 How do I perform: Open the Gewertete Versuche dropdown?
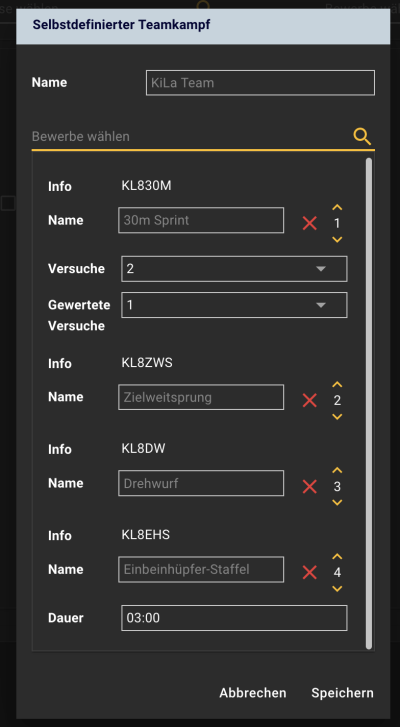[x=234, y=305]
